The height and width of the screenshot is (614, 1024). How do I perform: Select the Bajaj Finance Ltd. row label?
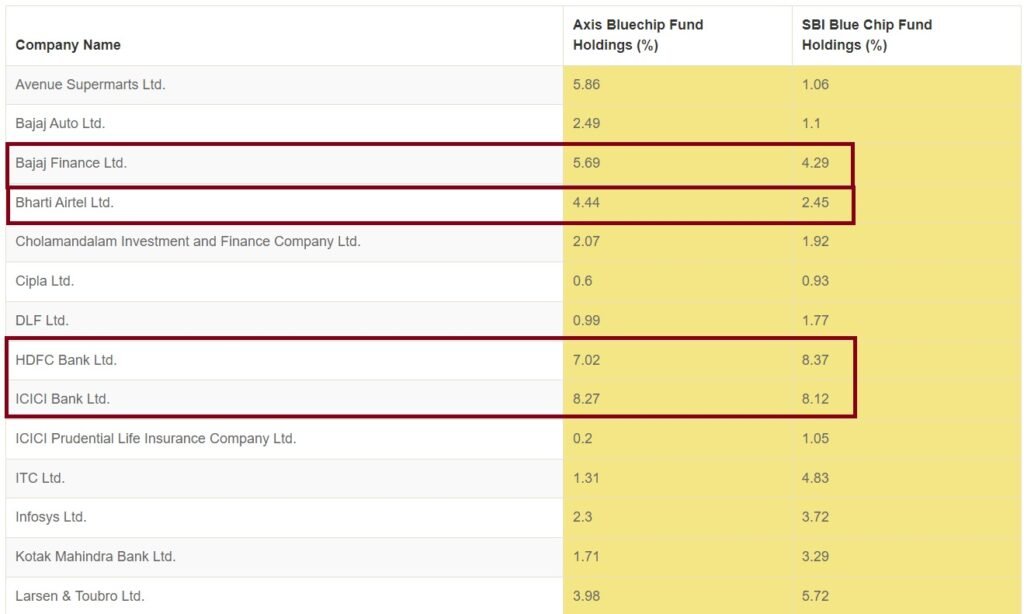[71, 163]
